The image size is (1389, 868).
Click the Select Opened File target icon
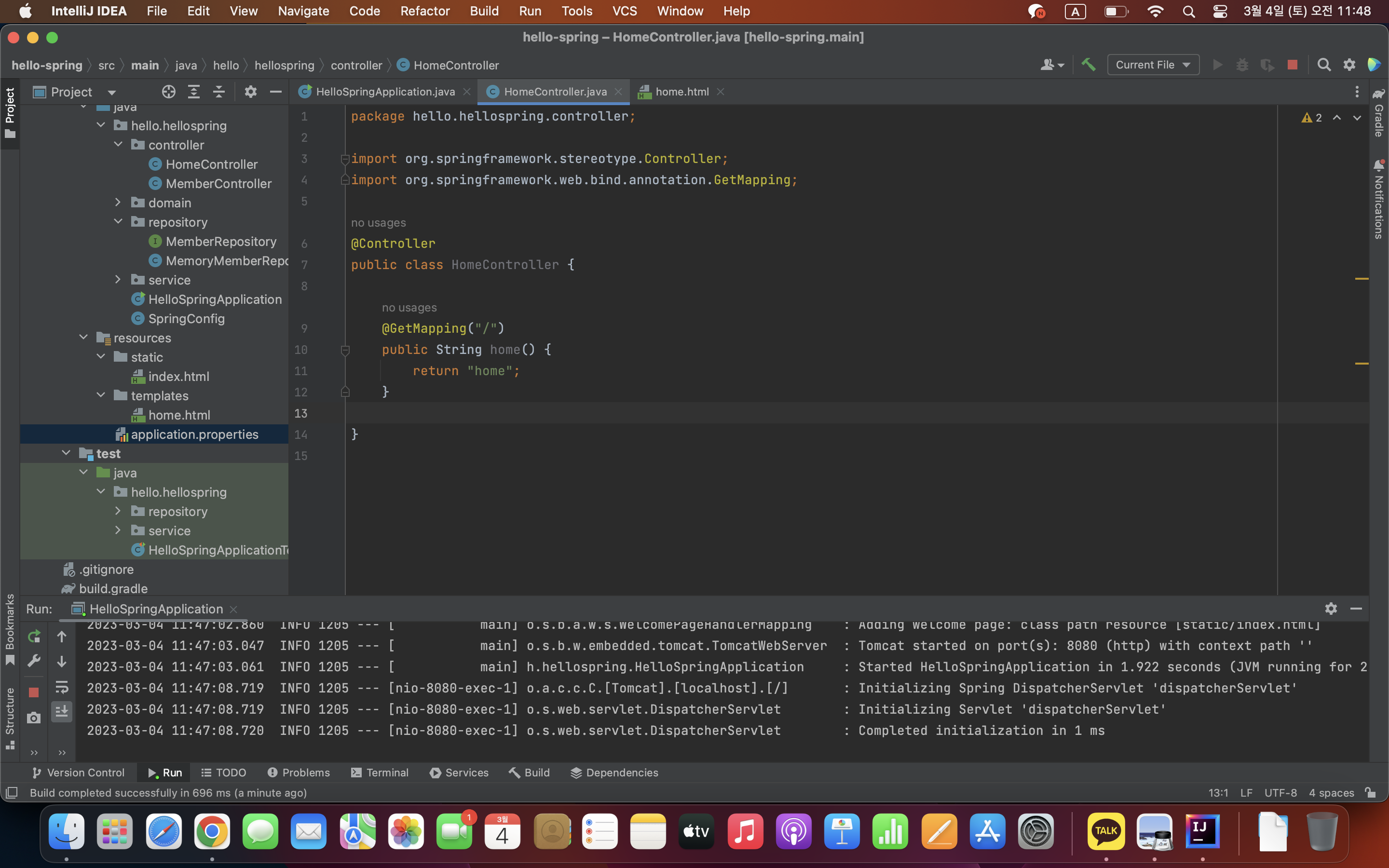[x=168, y=92]
